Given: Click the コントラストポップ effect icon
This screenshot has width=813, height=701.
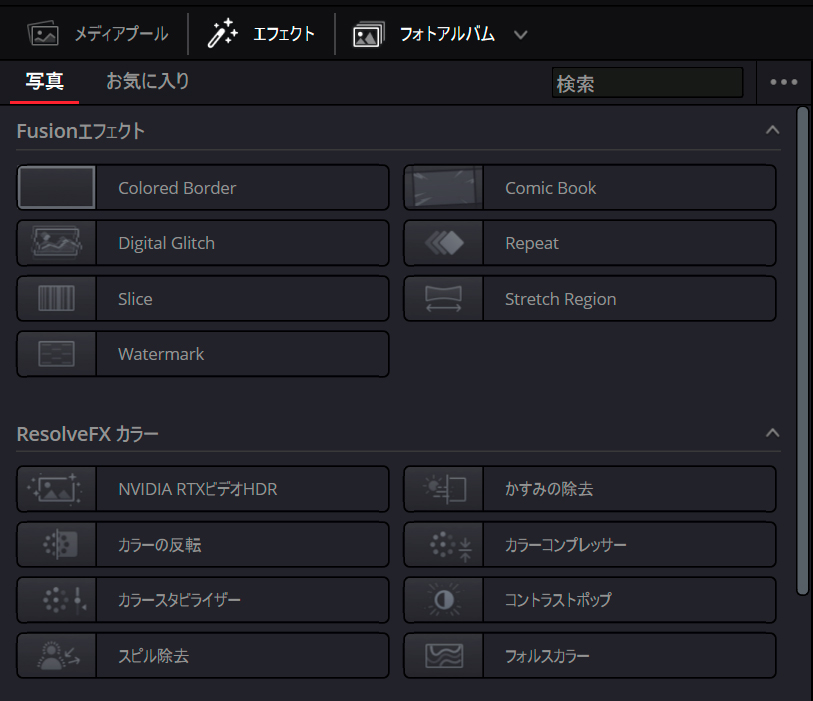Looking at the screenshot, I should click(443, 600).
